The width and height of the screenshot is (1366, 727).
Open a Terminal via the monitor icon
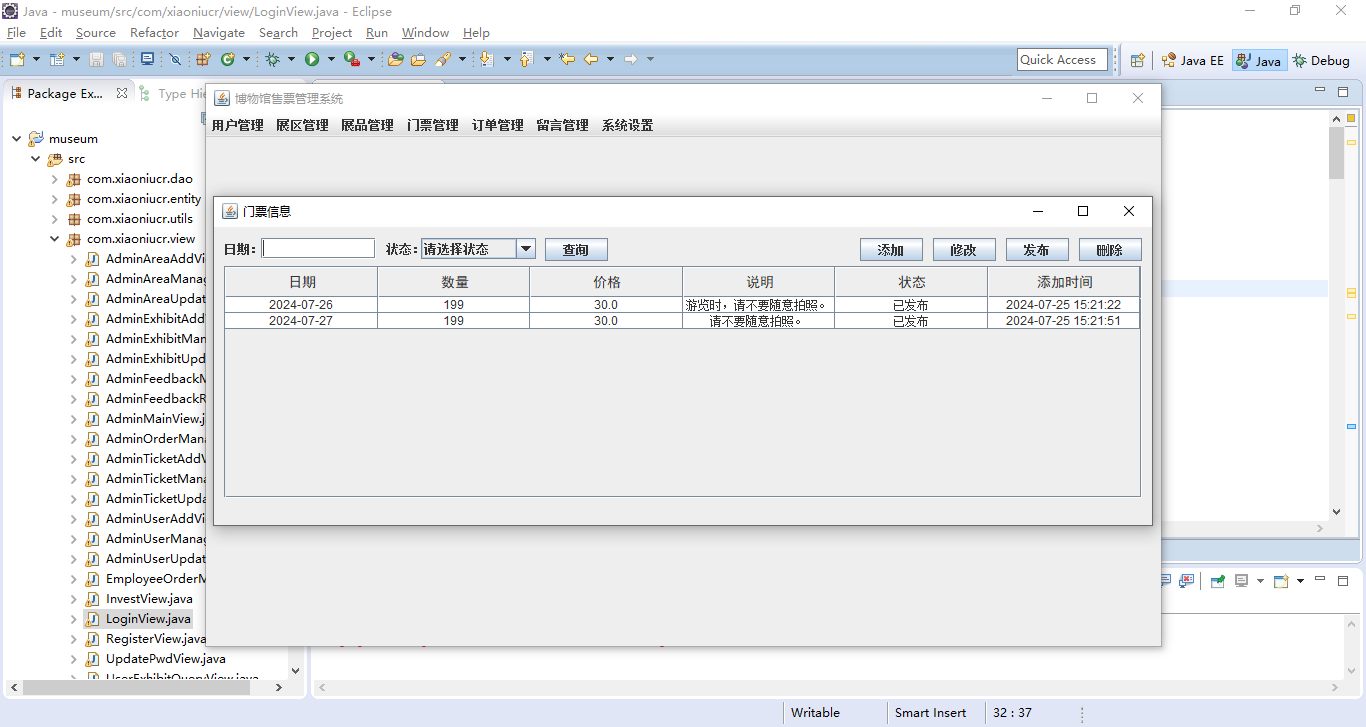pyautogui.click(x=147, y=59)
